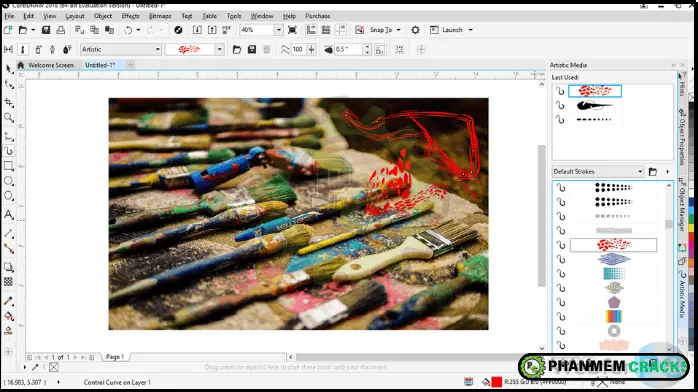The image size is (698, 392).
Task: Click the Paste icon in toolbar
Action: pos(109,30)
